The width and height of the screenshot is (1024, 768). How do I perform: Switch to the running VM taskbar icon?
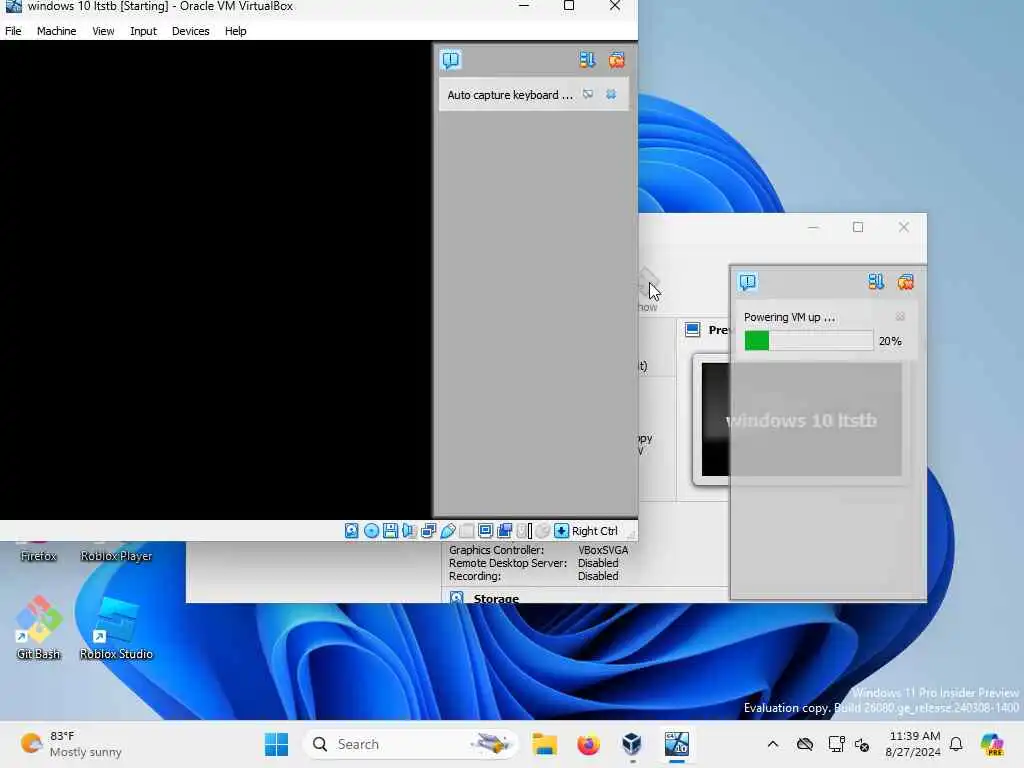point(677,744)
